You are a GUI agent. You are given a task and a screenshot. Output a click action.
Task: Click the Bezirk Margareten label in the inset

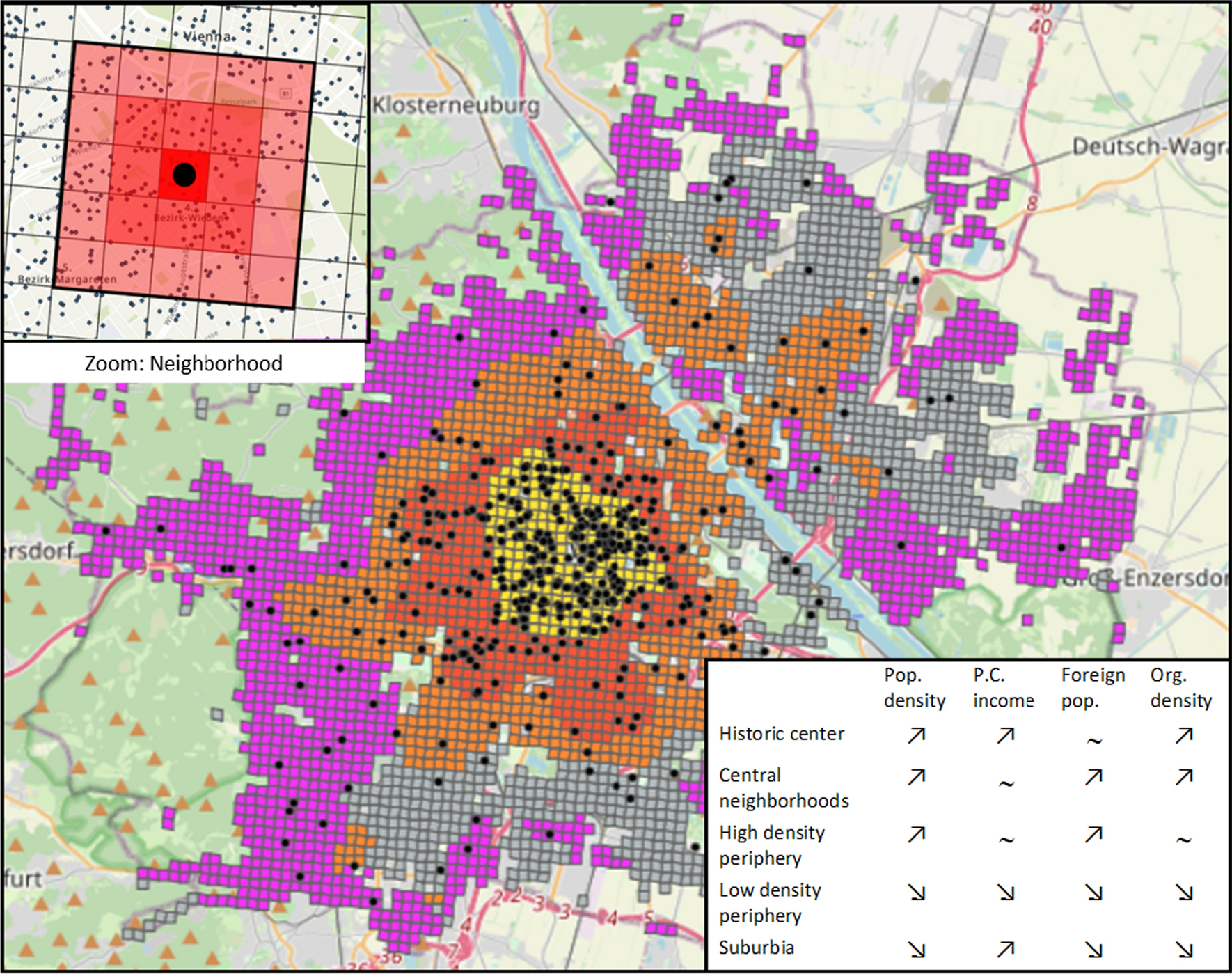click(68, 279)
